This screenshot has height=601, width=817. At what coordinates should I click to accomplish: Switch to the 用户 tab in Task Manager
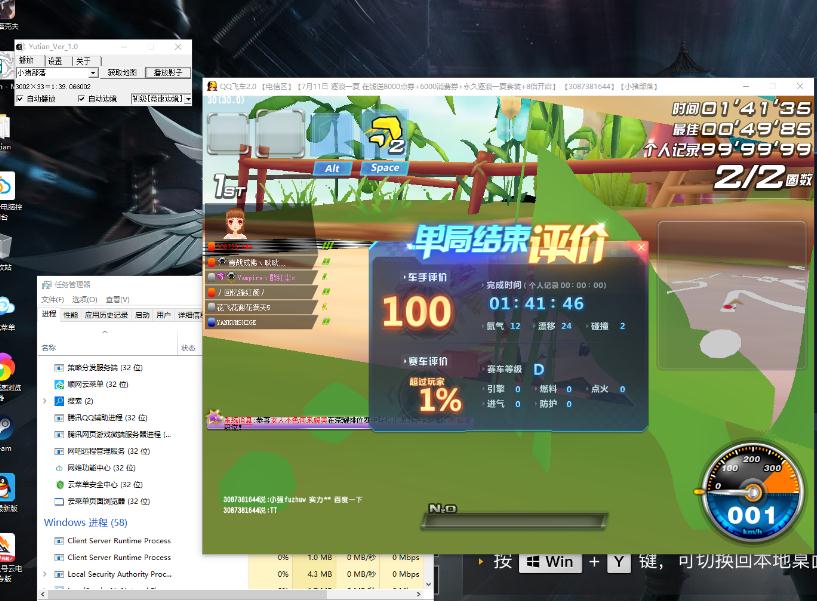pyautogui.click(x=164, y=315)
